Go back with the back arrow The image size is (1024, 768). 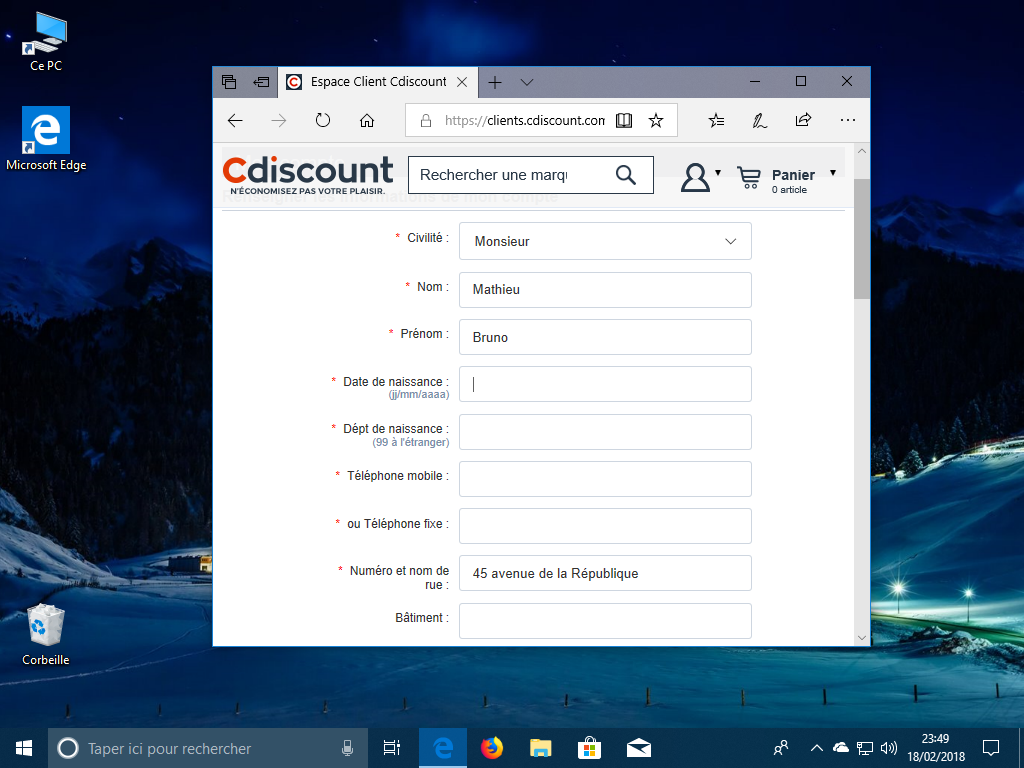pos(235,120)
